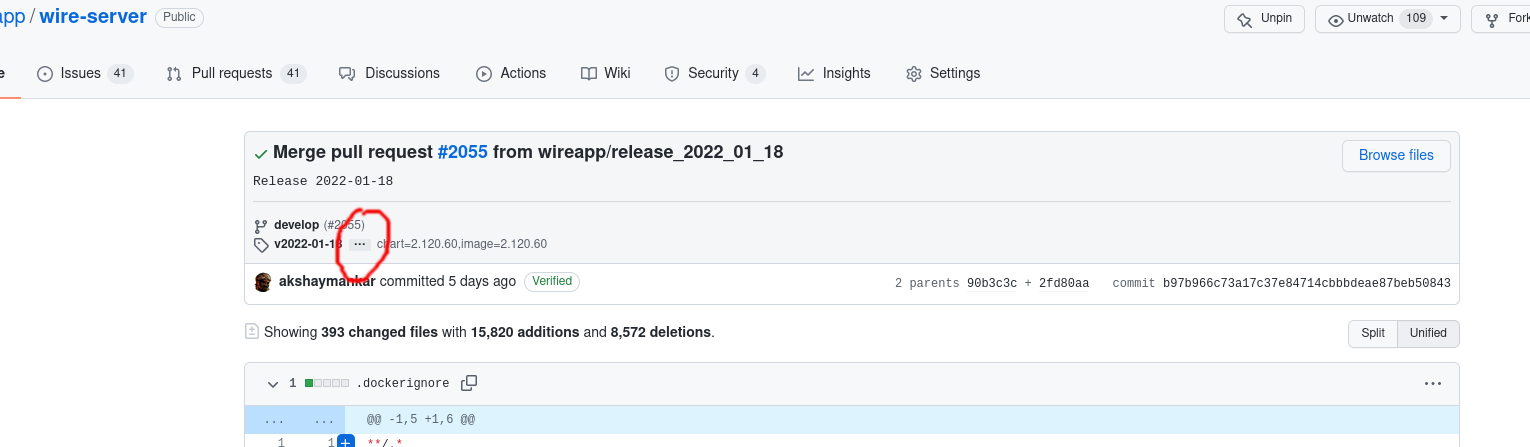The image size is (1530, 447).
Task: Switch to the Actions tab
Action: pyautogui.click(x=511, y=73)
